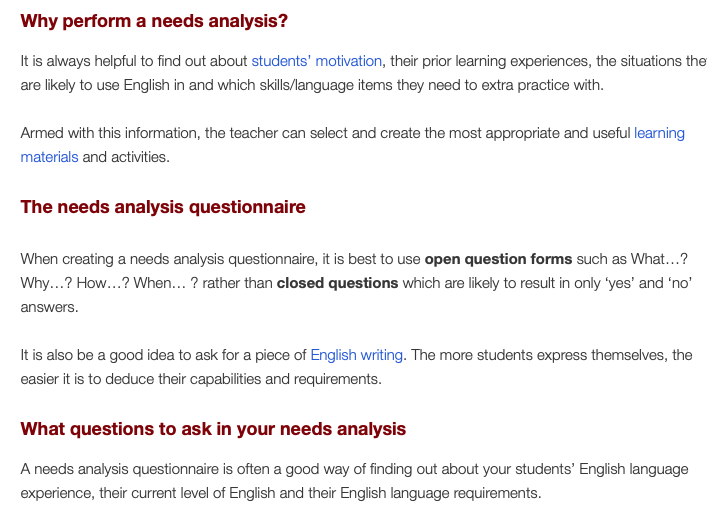707x520 pixels.
Task: Click the paragraph beginning "It is always helpful"
Action: tap(130, 61)
